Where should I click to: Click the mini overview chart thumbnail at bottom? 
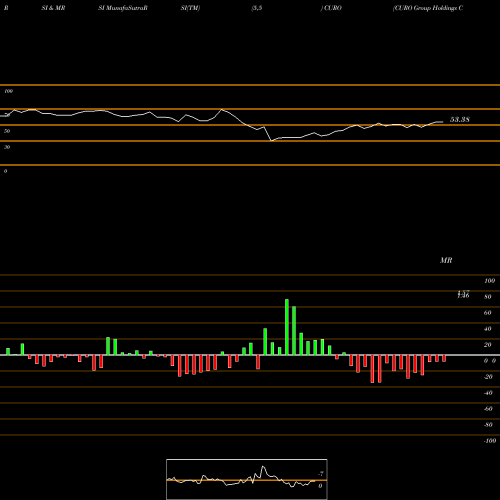tap(247, 479)
